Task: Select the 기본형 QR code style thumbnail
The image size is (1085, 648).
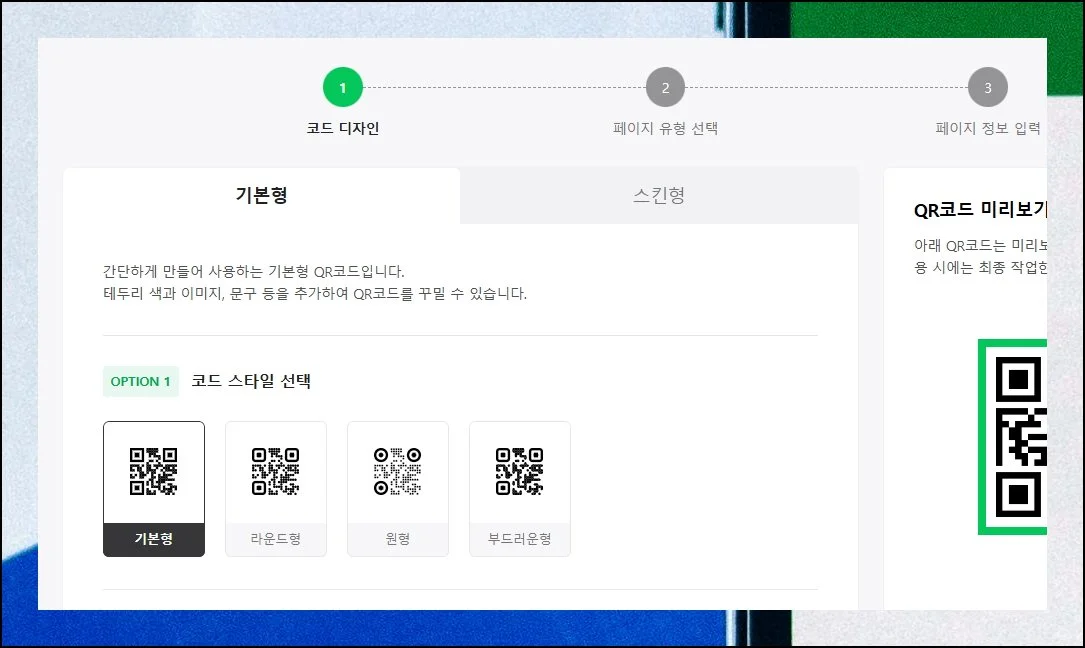Action: pyautogui.click(x=154, y=472)
